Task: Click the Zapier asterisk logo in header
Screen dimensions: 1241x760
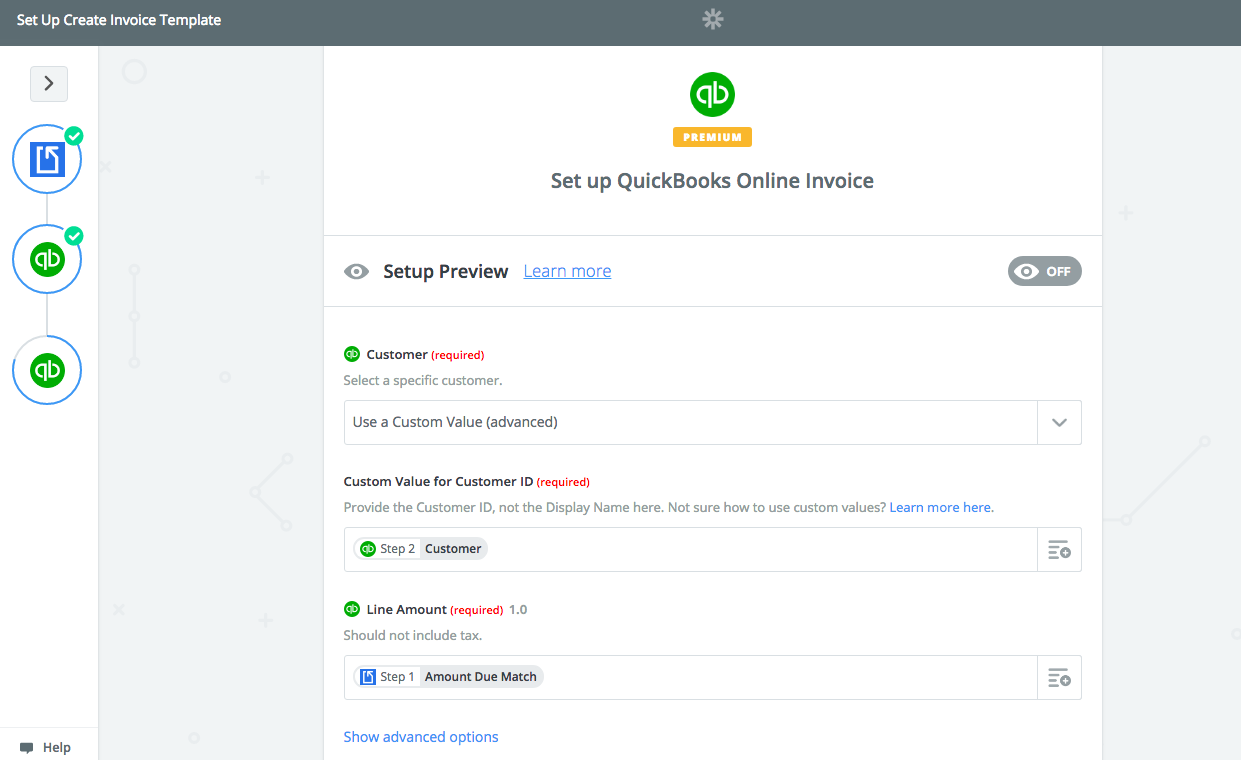Action: coord(712,19)
